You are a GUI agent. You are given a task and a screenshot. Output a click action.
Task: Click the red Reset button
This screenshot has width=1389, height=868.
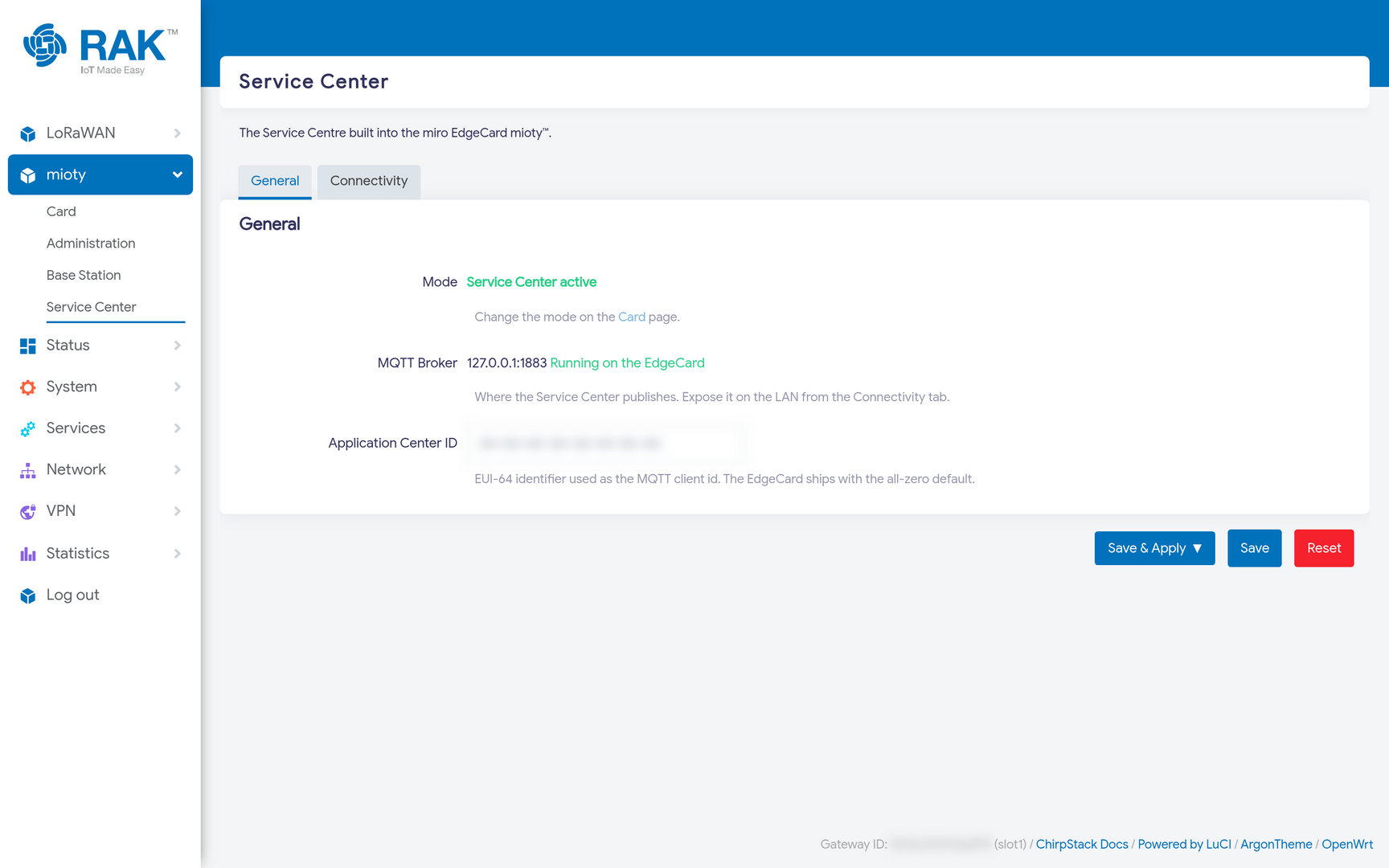click(x=1324, y=548)
